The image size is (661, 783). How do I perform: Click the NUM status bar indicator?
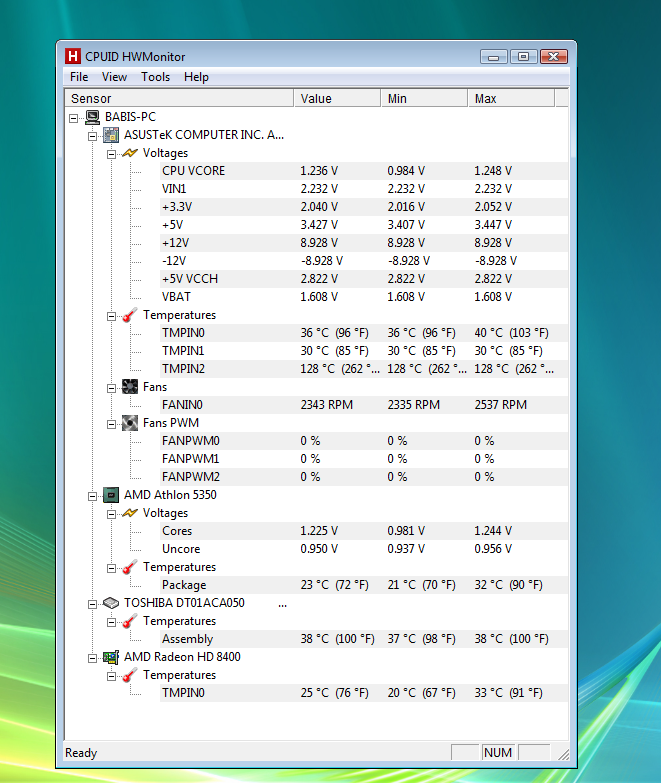[498, 753]
